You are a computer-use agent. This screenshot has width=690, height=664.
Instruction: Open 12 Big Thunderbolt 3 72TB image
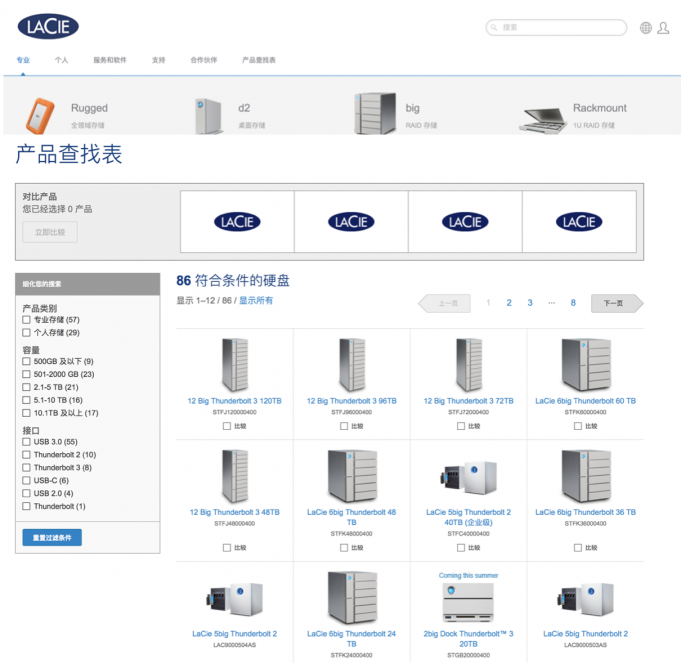point(469,365)
